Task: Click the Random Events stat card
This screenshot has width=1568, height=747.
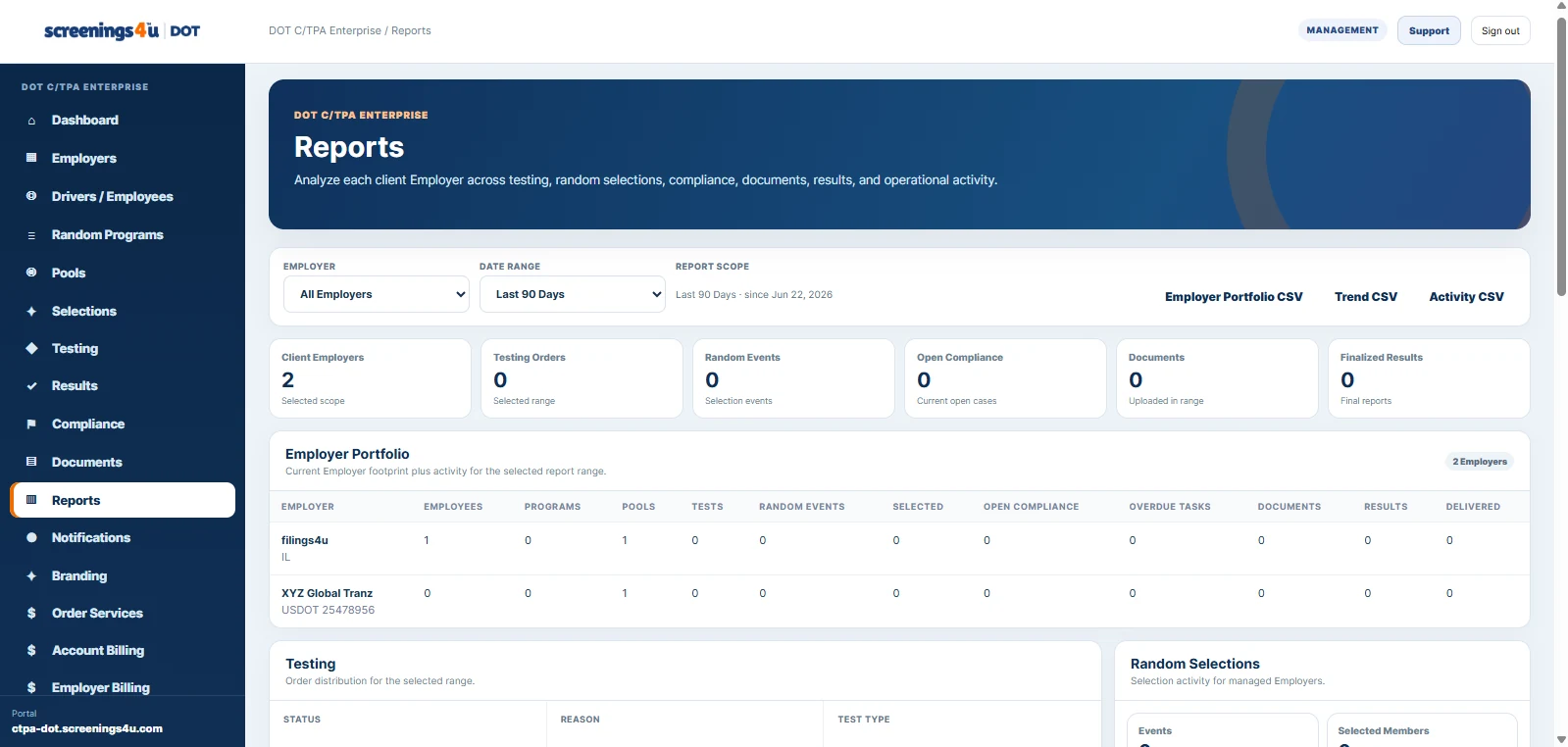Action: click(x=793, y=378)
